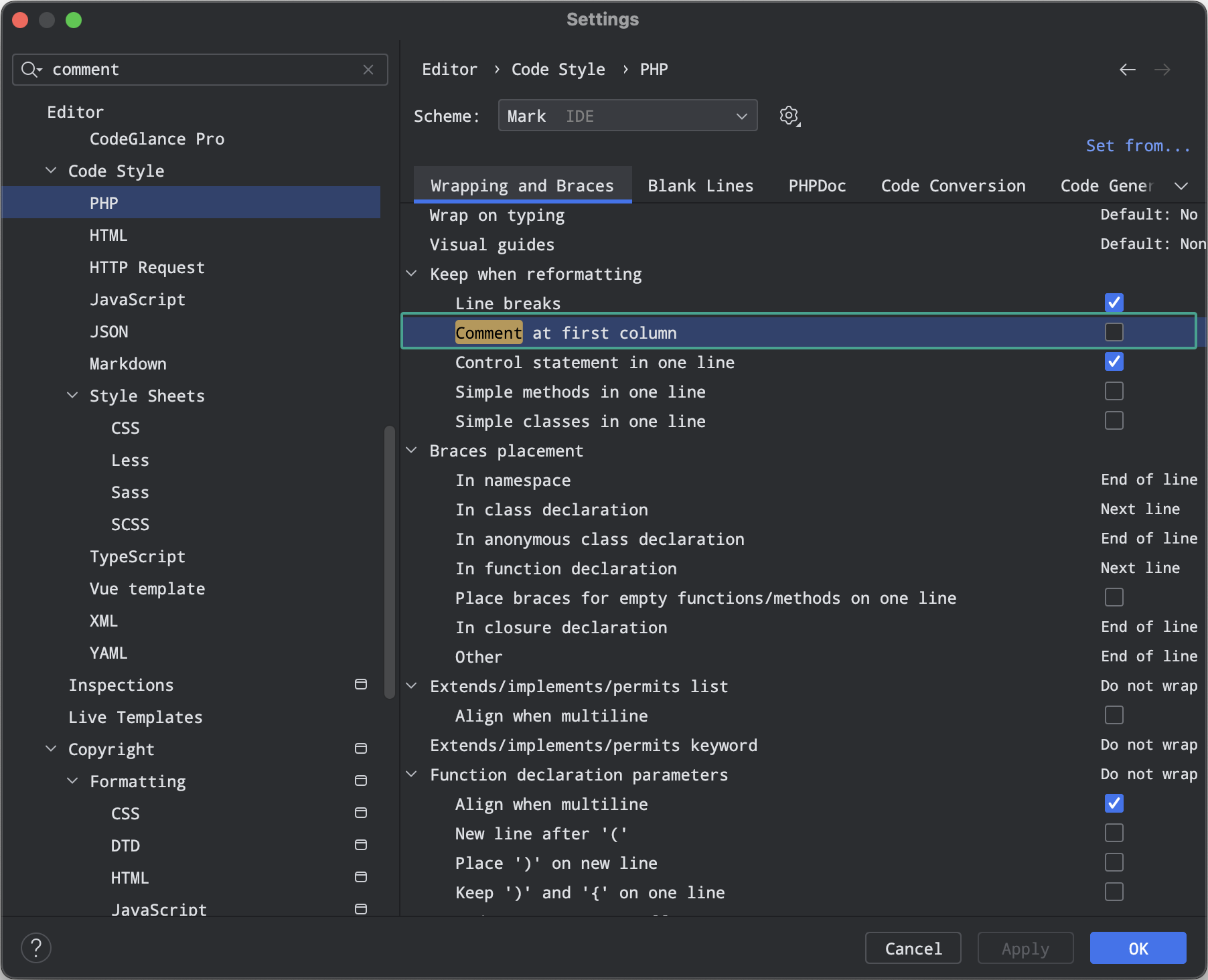Viewport: 1208px width, 980px height.
Task: Click the Set from... link
Action: 1138,146
